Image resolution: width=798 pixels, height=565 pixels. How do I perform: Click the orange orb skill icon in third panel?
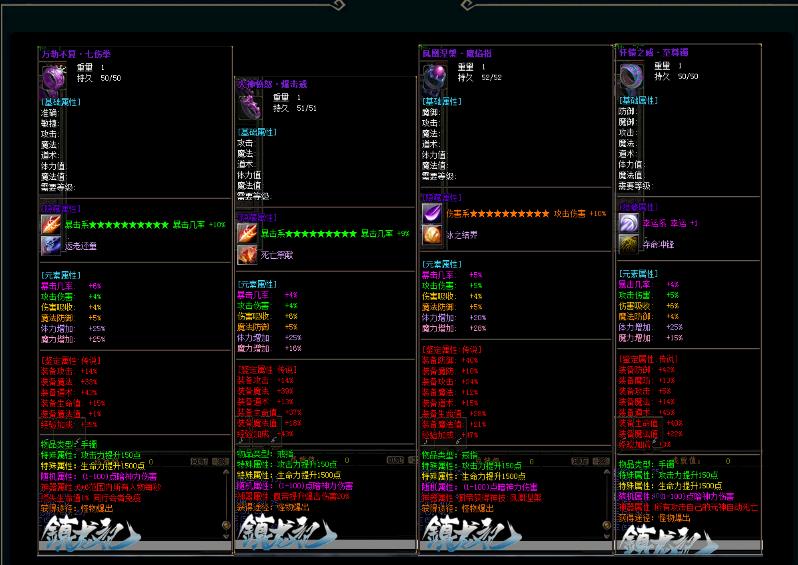coord(432,235)
